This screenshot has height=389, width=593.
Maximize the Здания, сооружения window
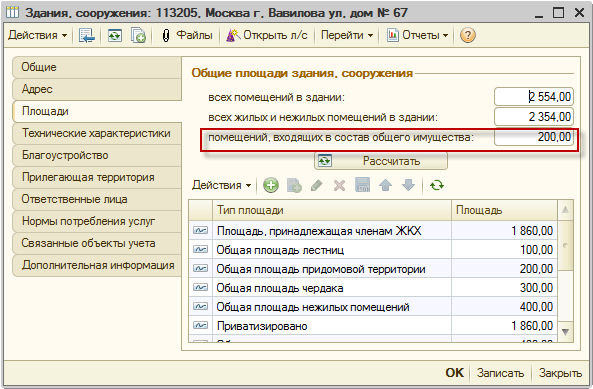558,13
